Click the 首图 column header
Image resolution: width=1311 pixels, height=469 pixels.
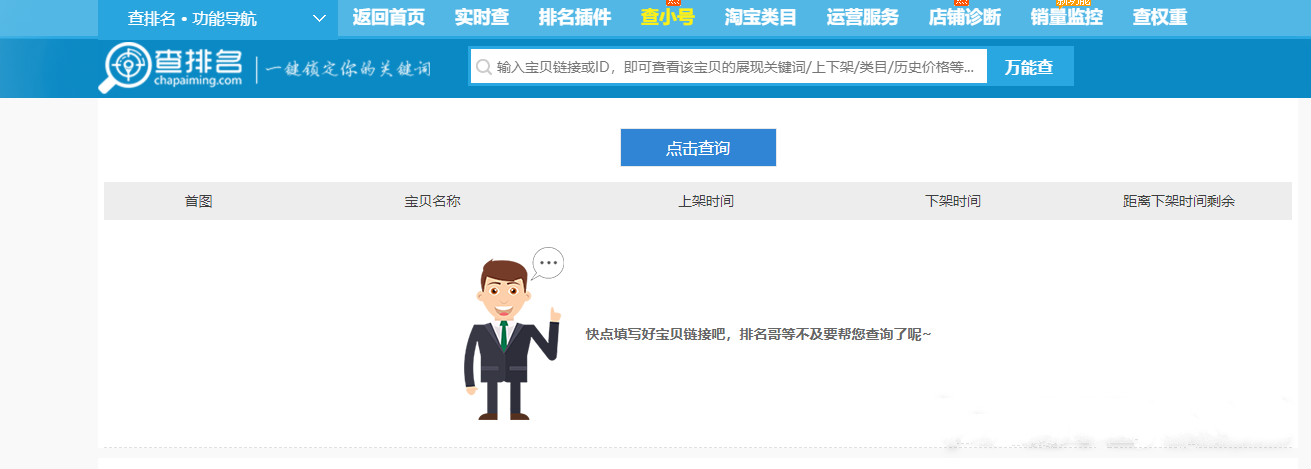click(198, 201)
